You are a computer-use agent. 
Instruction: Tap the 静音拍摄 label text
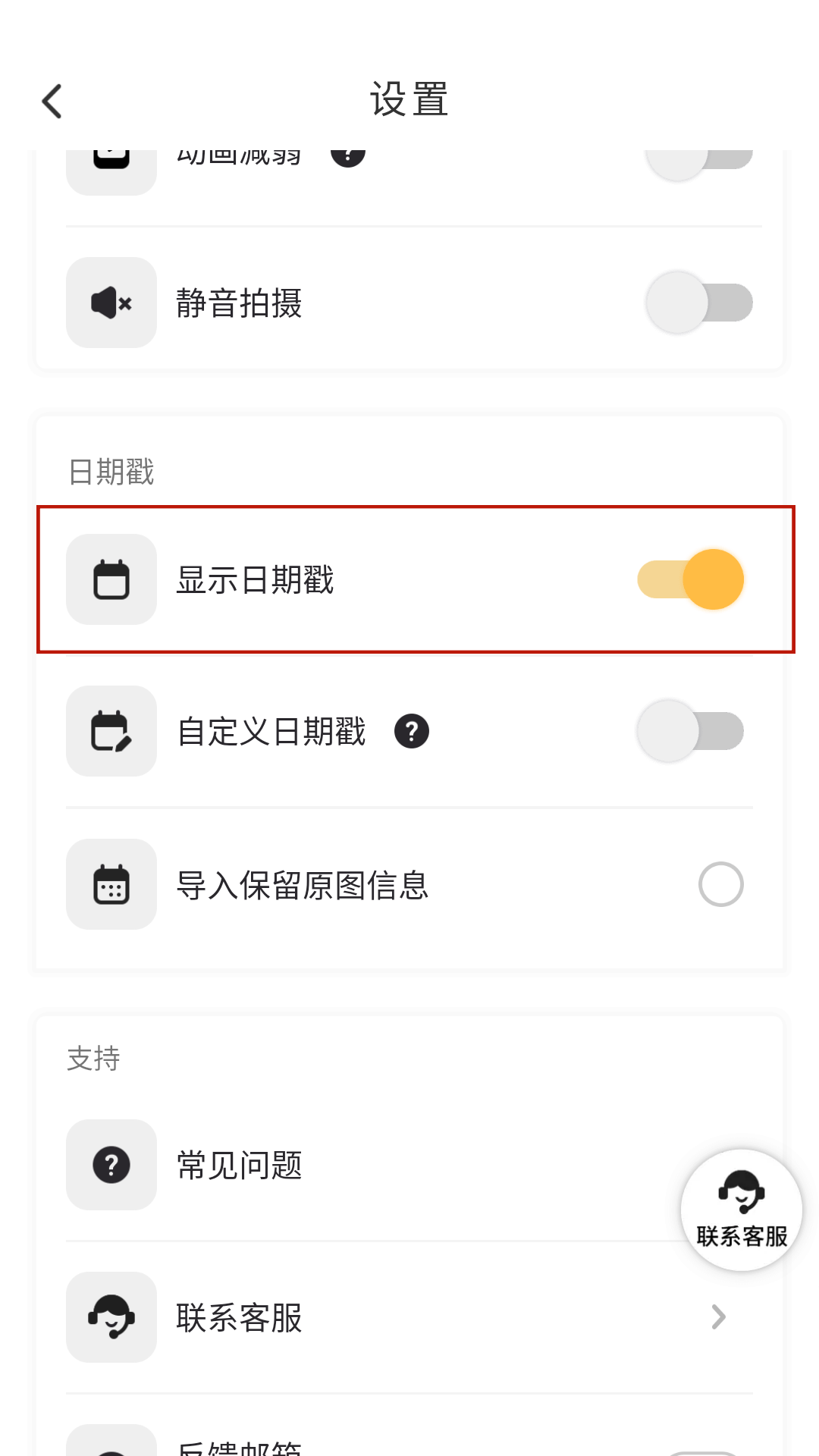click(240, 303)
